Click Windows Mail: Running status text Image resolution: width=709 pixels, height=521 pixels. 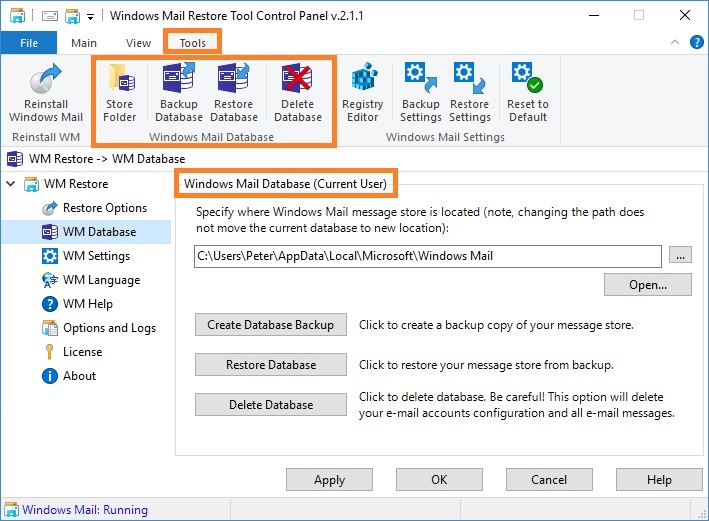(85, 510)
